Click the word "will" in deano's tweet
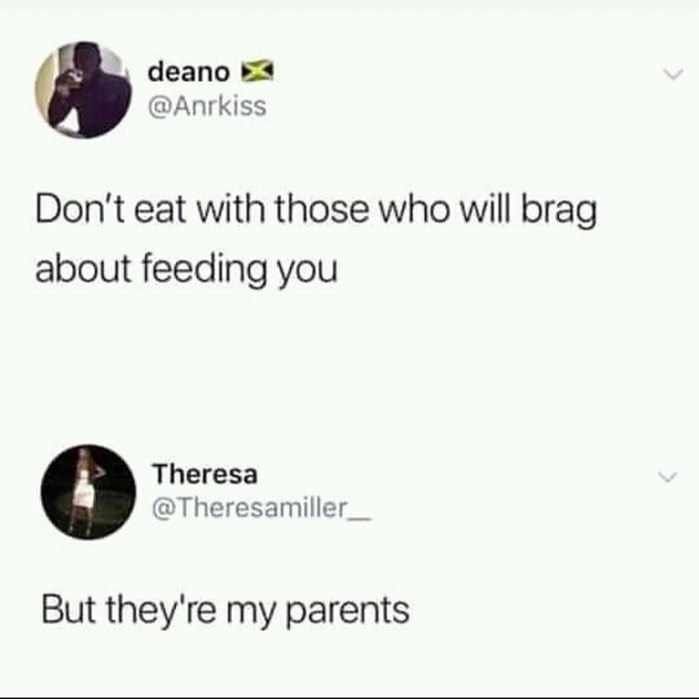 485,210
